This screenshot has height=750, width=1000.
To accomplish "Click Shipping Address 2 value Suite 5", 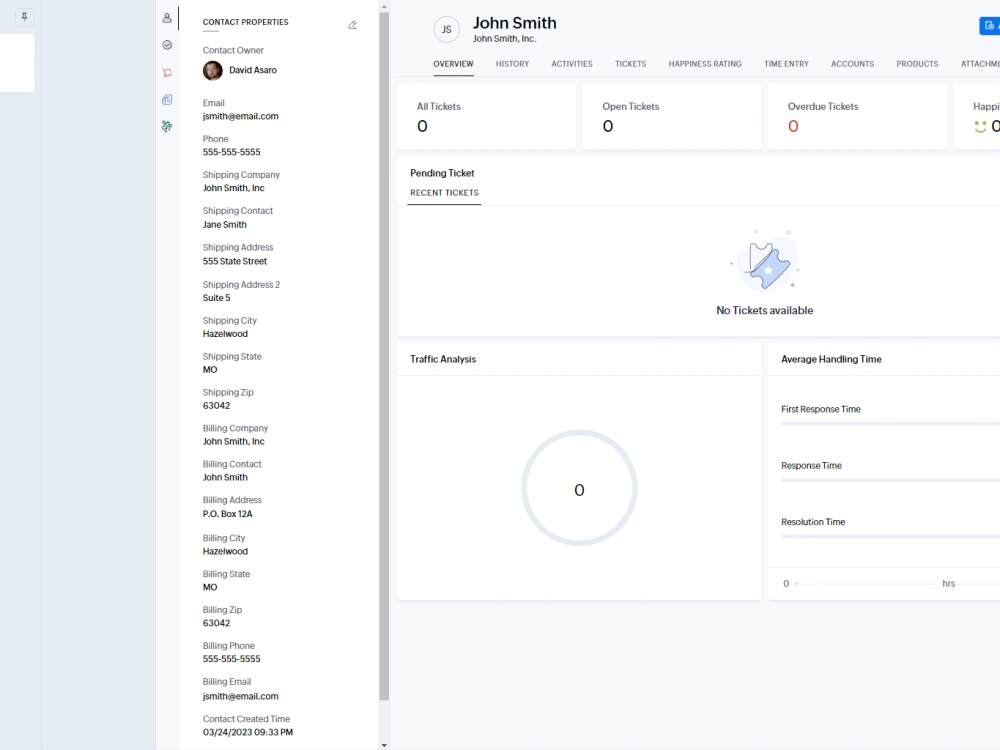I will point(217,298).
